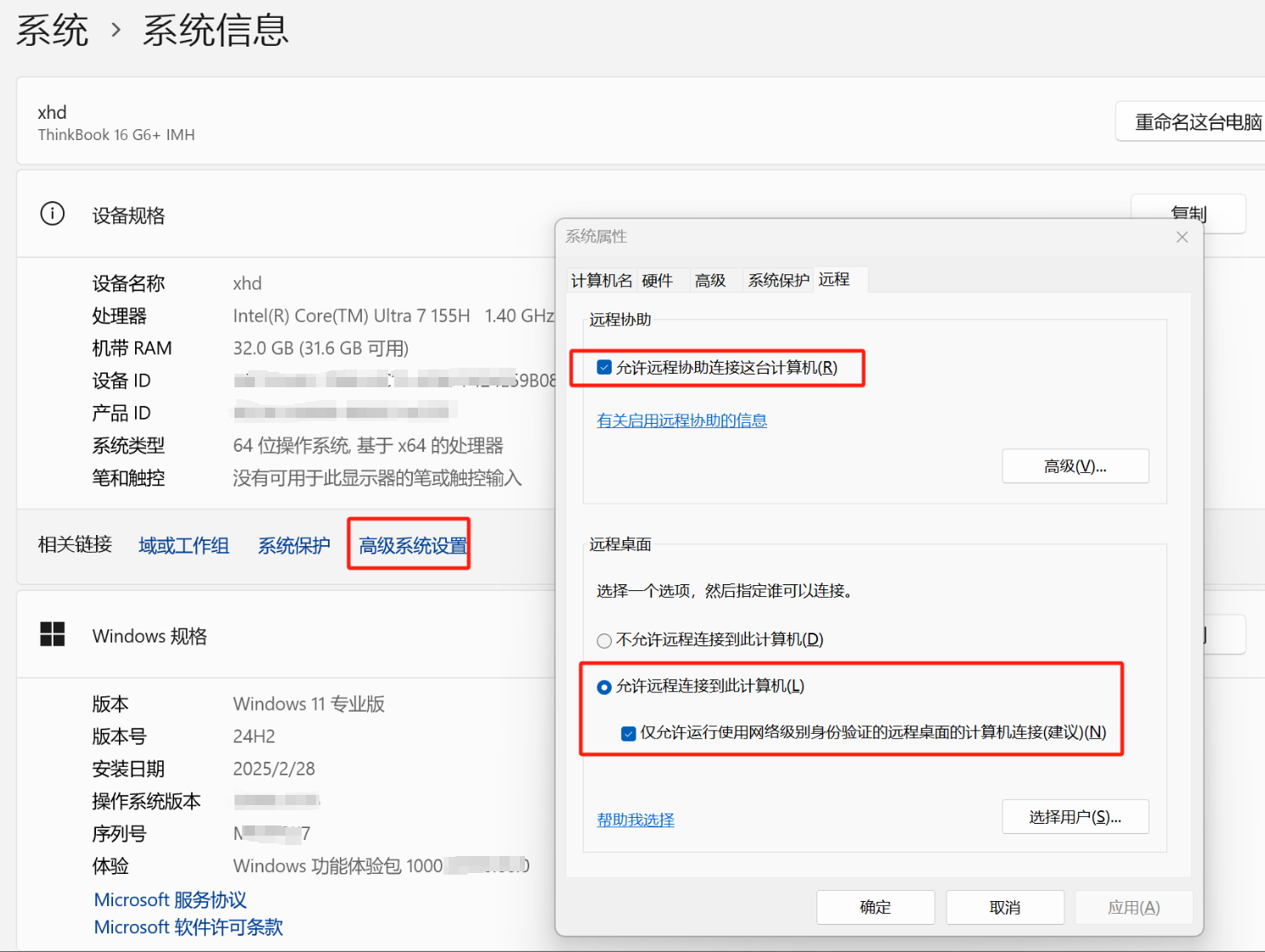The height and width of the screenshot is (952, 1265).
Task: Click the 取消 button
Action: pyautogui.click(x=1005, y=907)
